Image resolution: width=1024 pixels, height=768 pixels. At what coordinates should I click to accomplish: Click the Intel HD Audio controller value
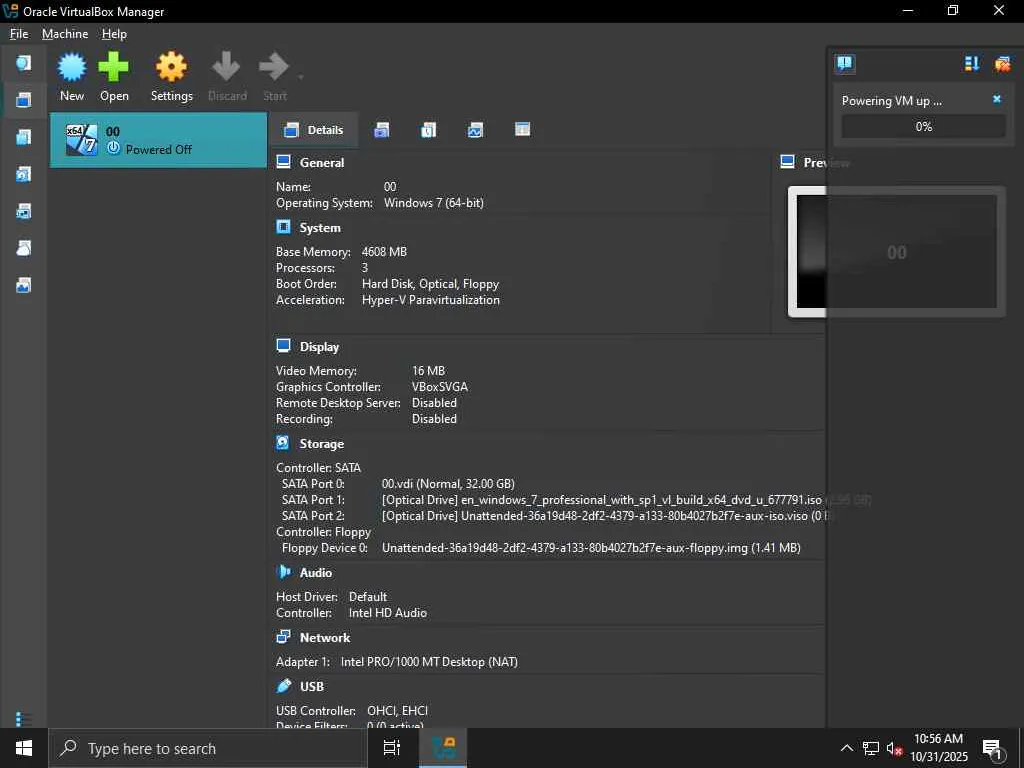(x=387, y=613)
